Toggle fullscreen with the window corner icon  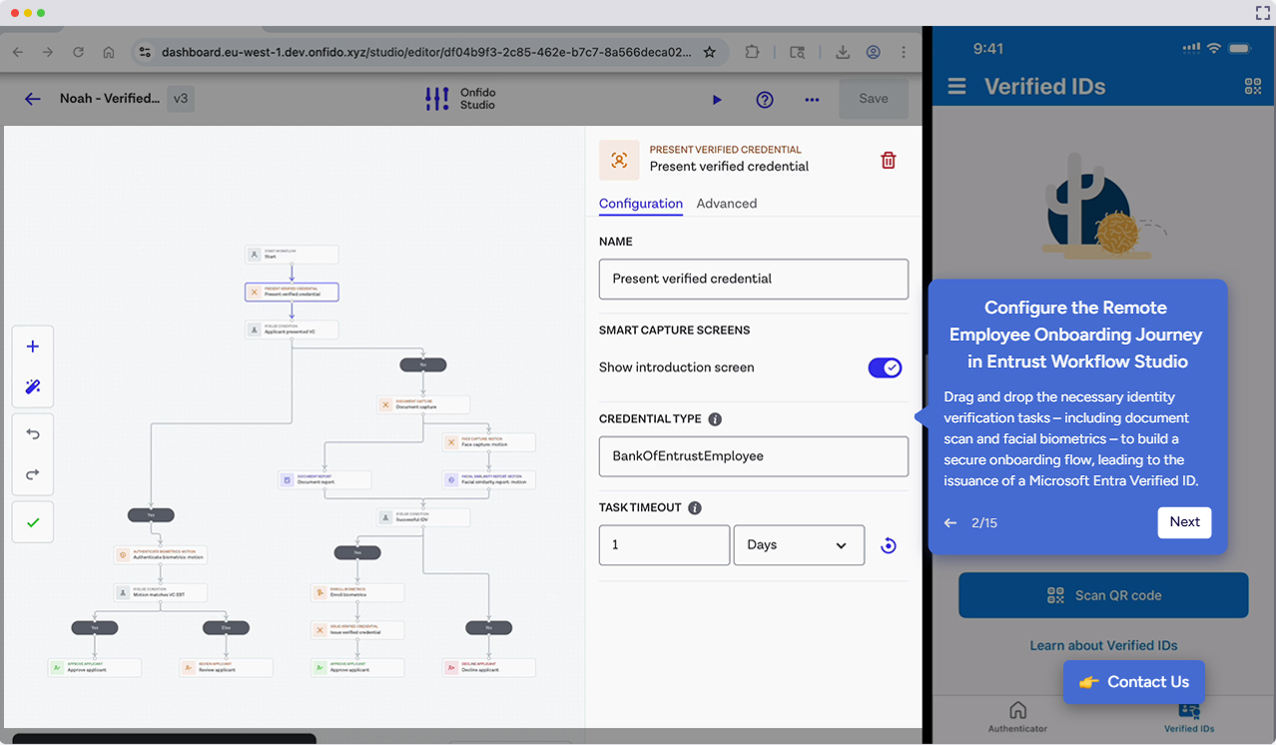click(1262, 13)
